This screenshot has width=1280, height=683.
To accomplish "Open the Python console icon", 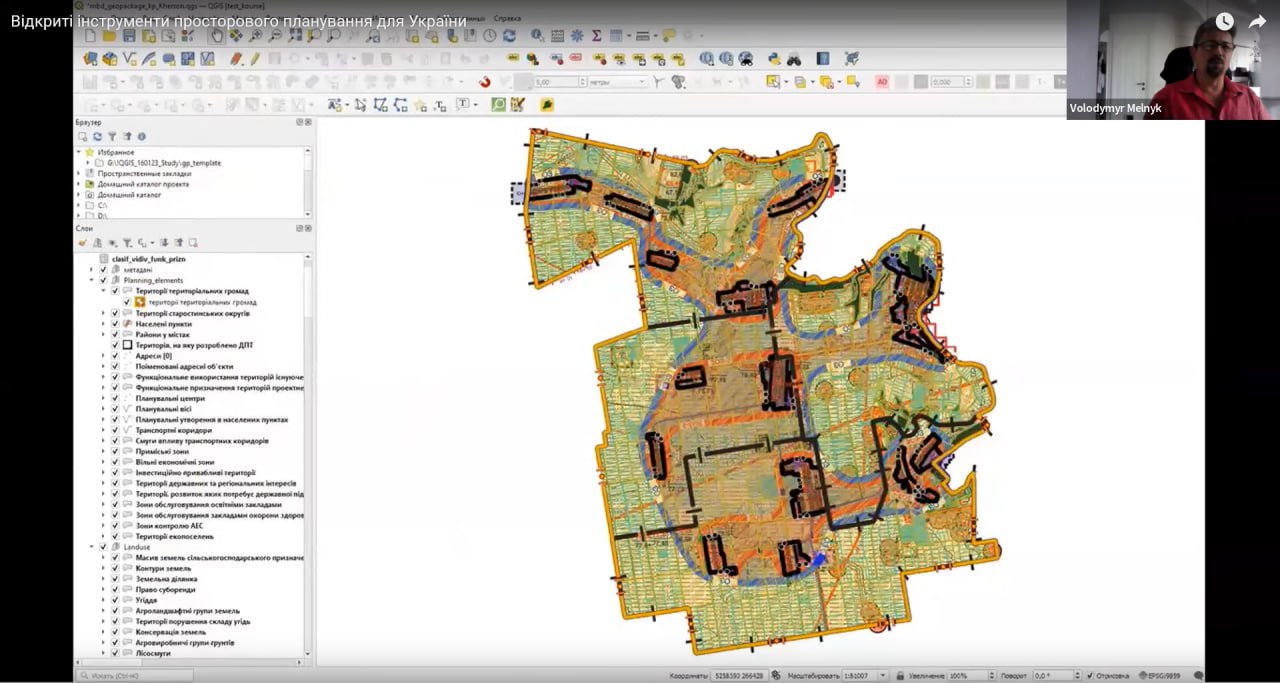I will [x=774, y=59].
